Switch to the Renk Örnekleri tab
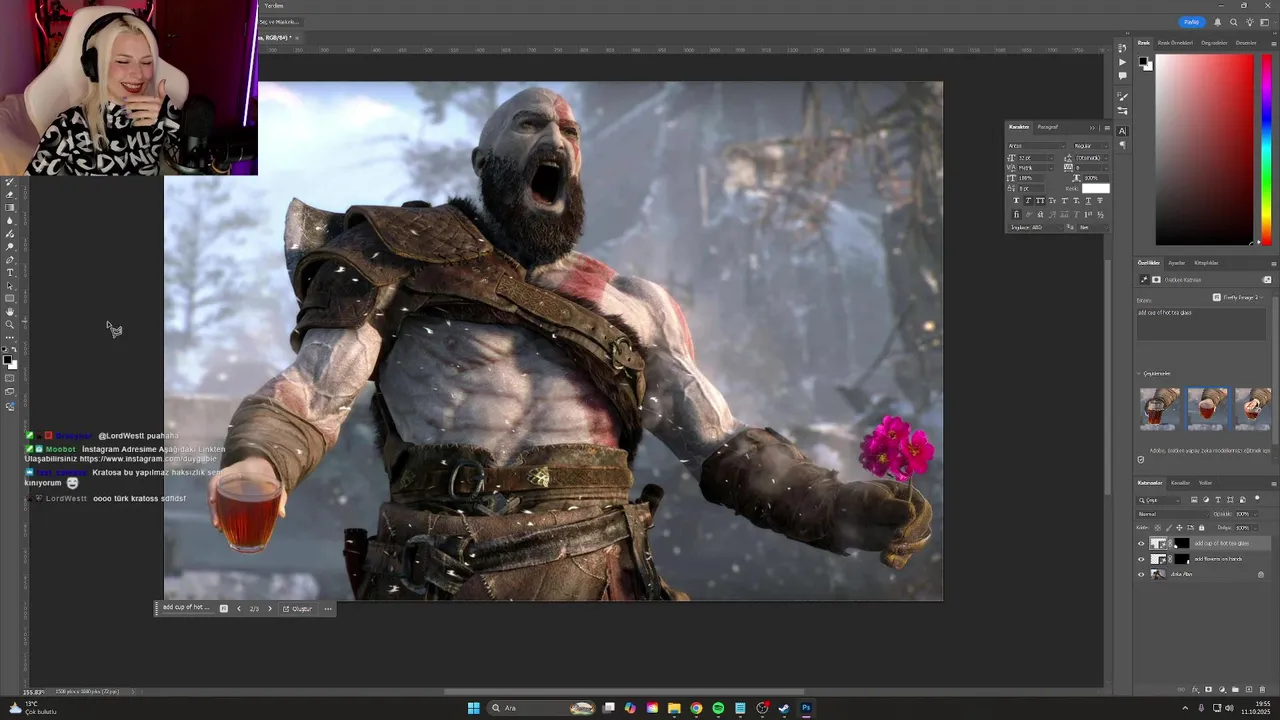The height and width of the screenshot is (720, 1280). point(1175,43)
